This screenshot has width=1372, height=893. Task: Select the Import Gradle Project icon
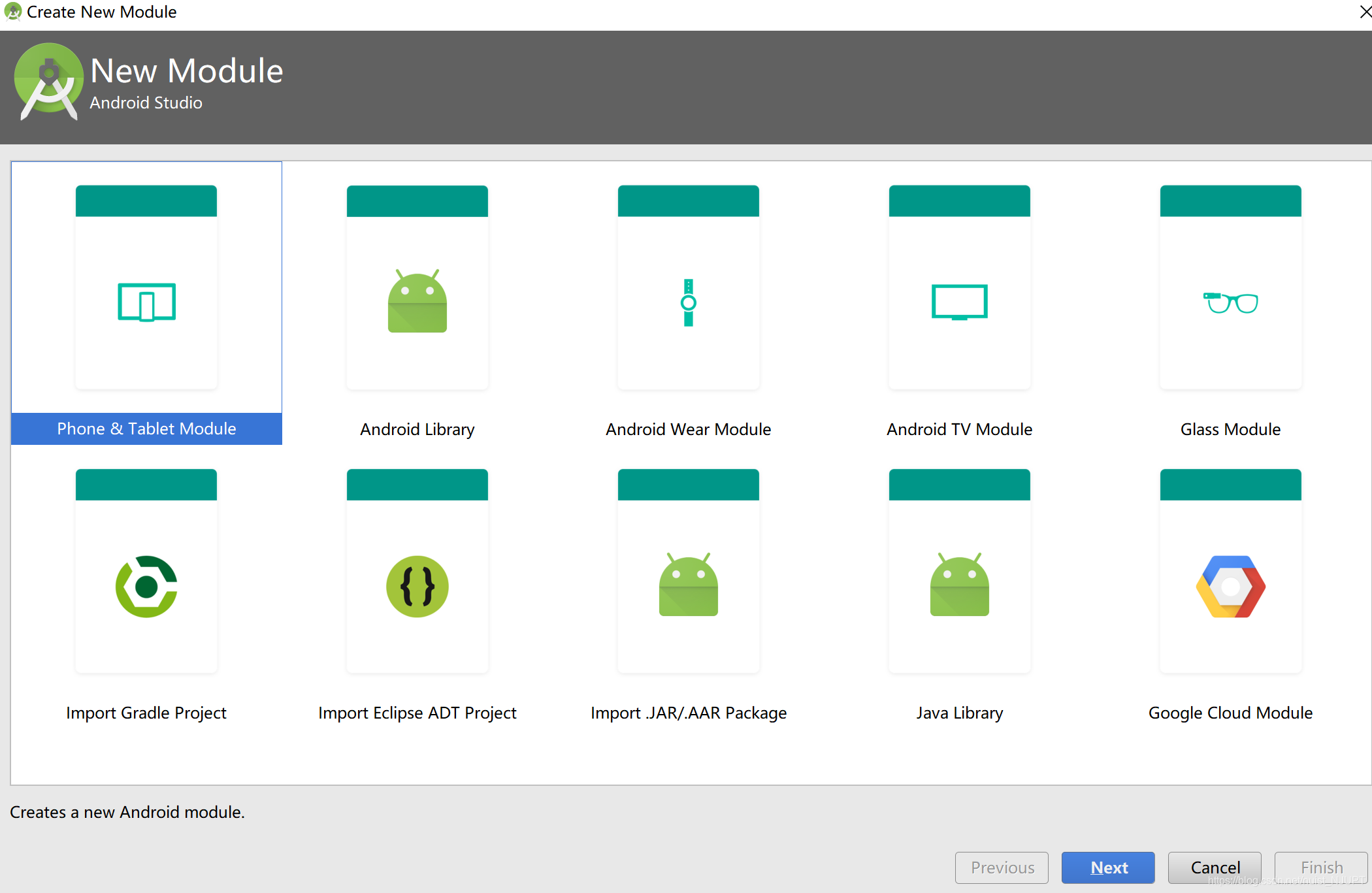[146, 586]
